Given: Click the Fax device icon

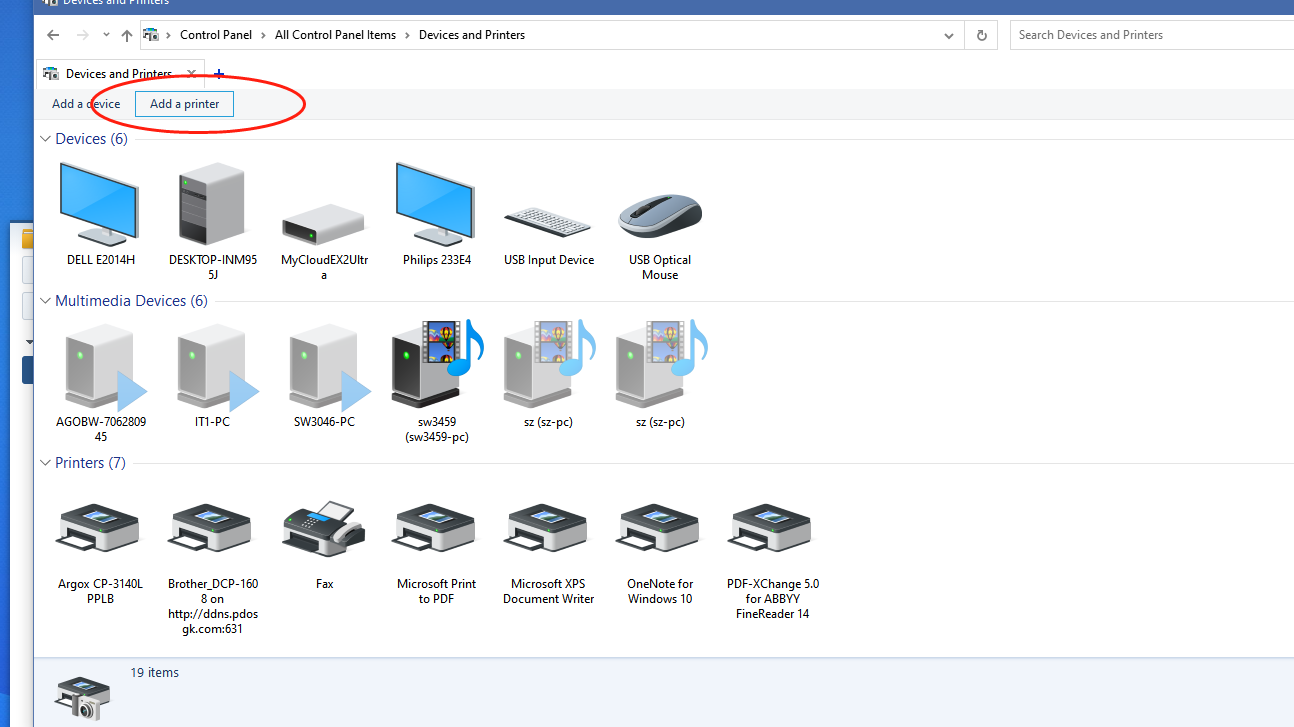Looking at the screenshot, I should [x=324, y=530].
